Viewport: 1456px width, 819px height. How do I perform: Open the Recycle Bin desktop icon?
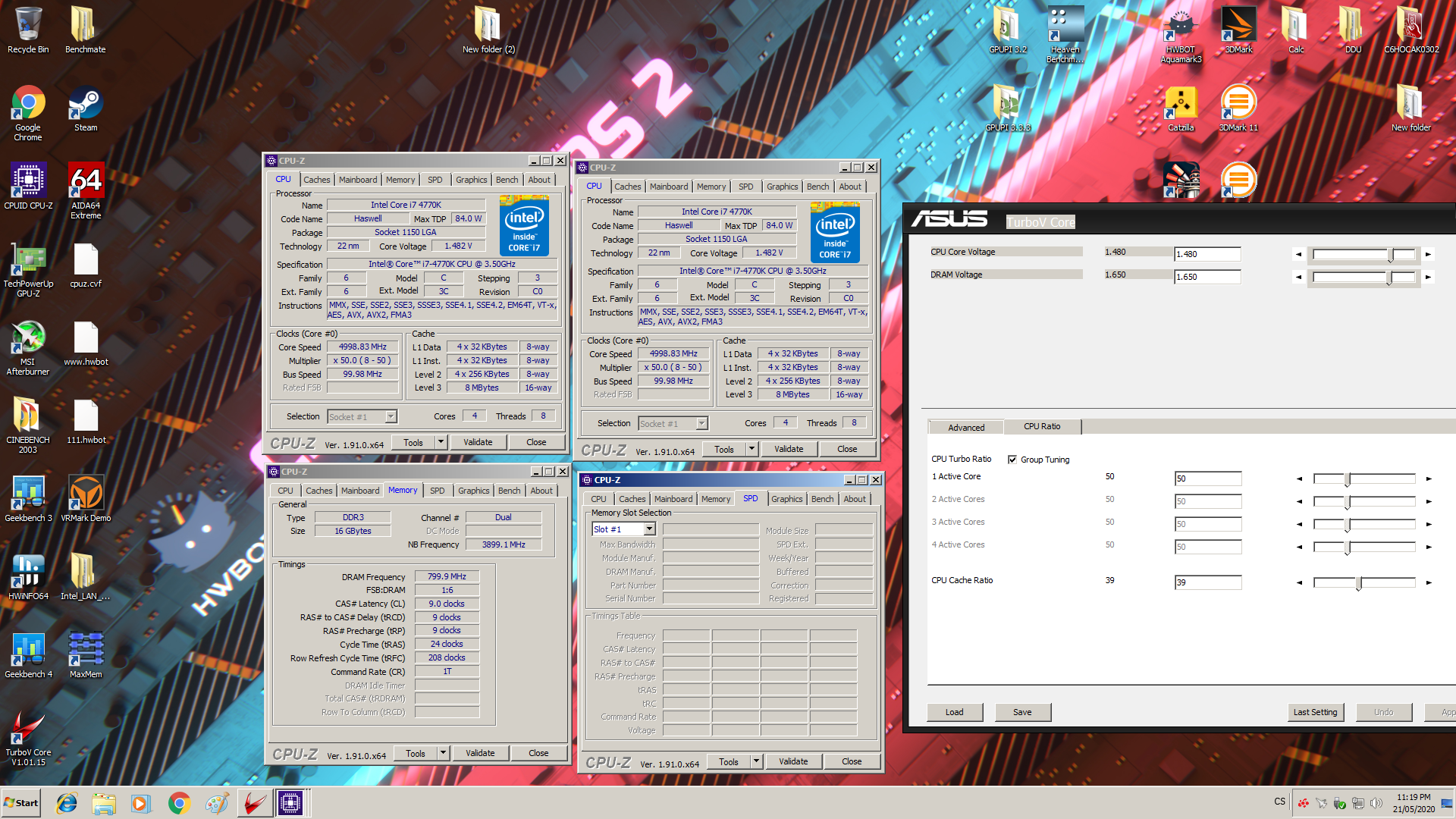pyautogui.click(x=28, y=30)
